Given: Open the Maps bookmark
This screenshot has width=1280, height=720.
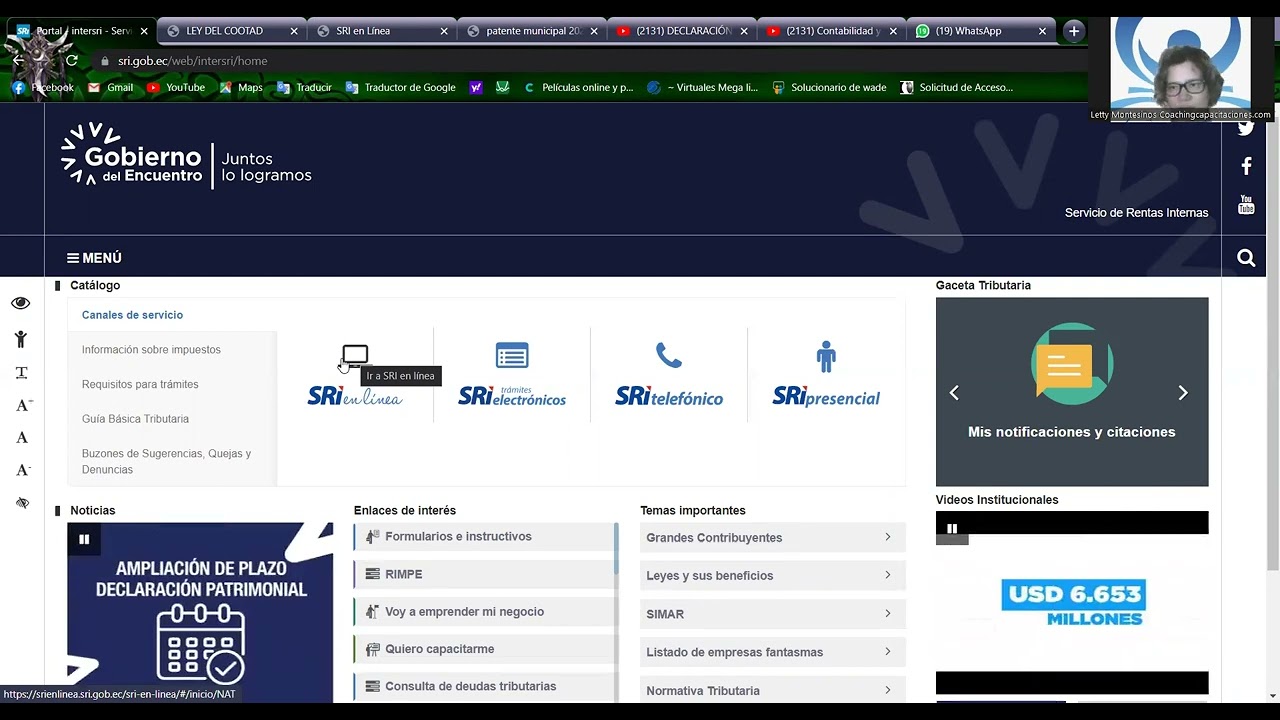Looking at the screenshot, I should click(240, 87).
